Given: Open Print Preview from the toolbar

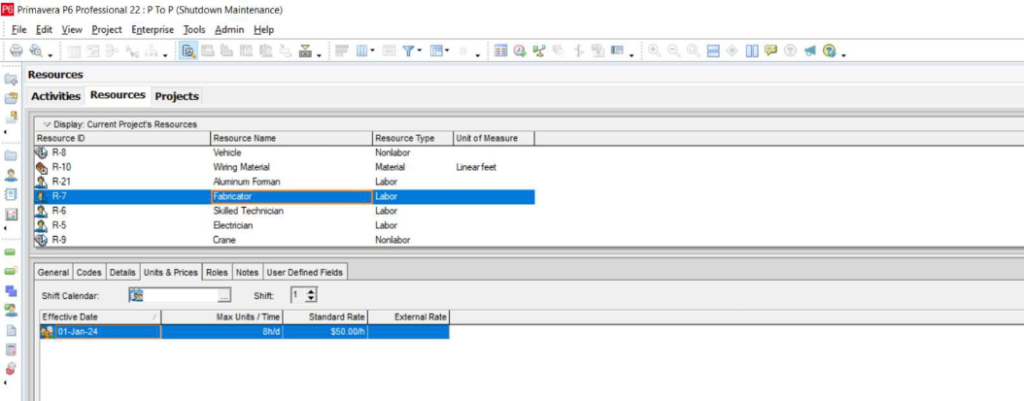Looking at the screenshot, I should 36,51.
